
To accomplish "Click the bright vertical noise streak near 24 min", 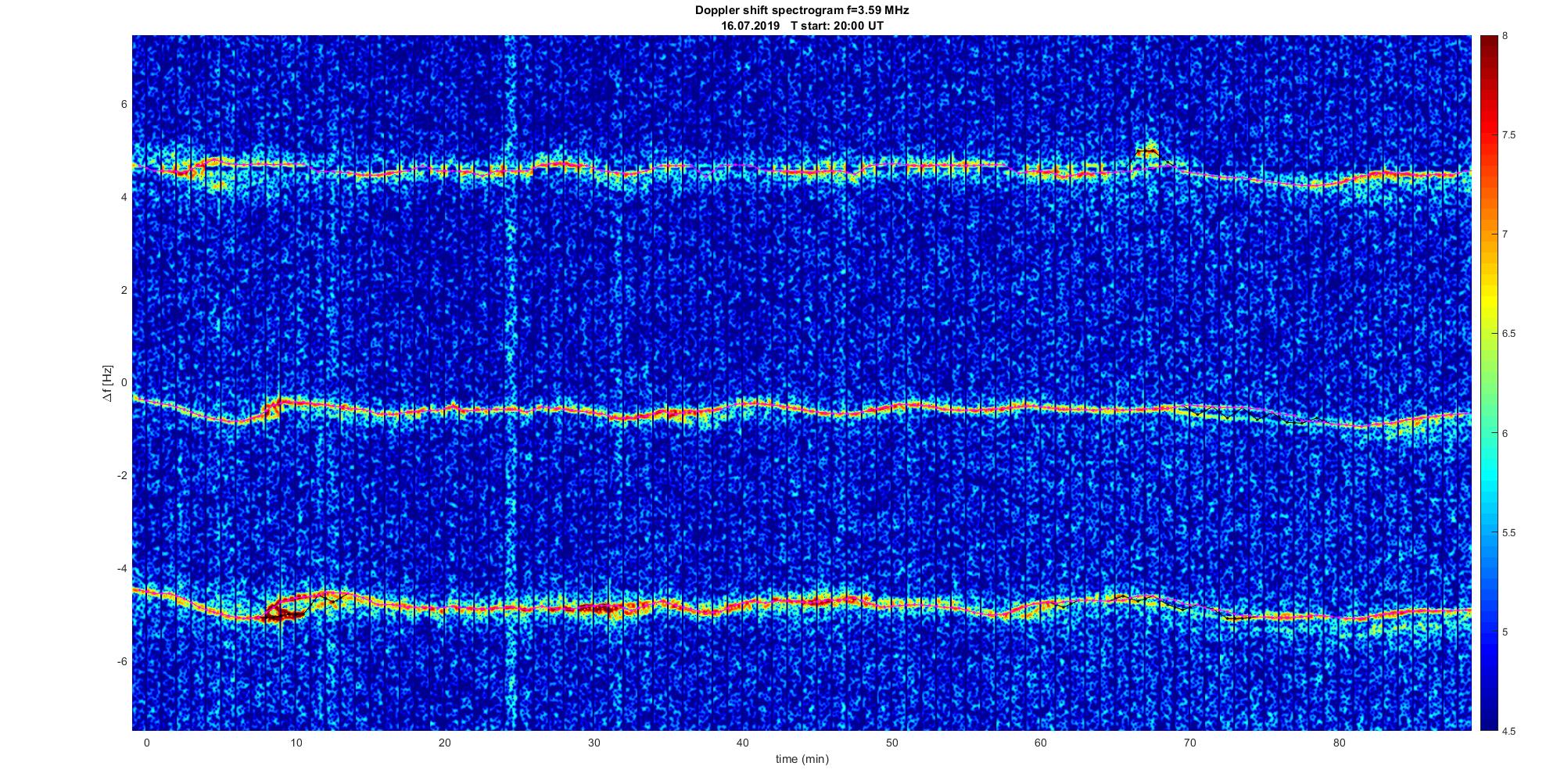I will (x=511, y=383).
